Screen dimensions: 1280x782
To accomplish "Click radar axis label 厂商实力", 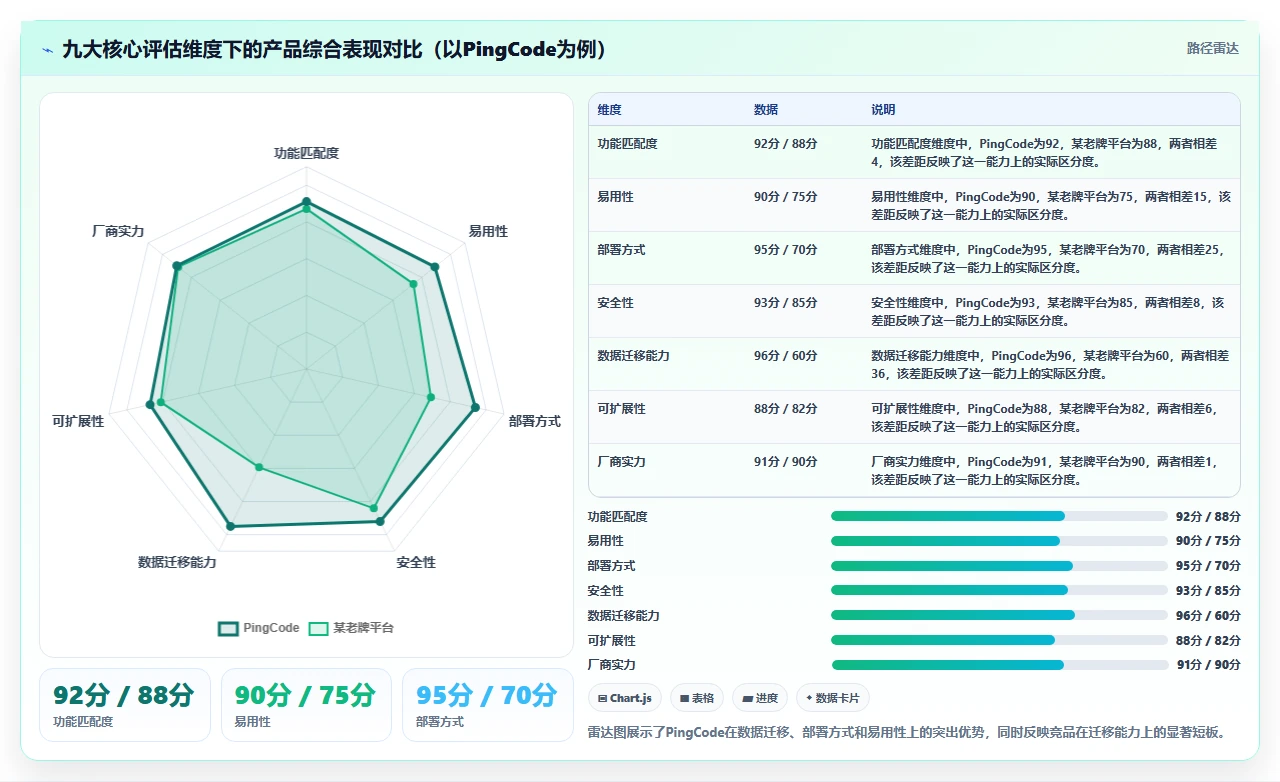I will (x=118, y=231).
